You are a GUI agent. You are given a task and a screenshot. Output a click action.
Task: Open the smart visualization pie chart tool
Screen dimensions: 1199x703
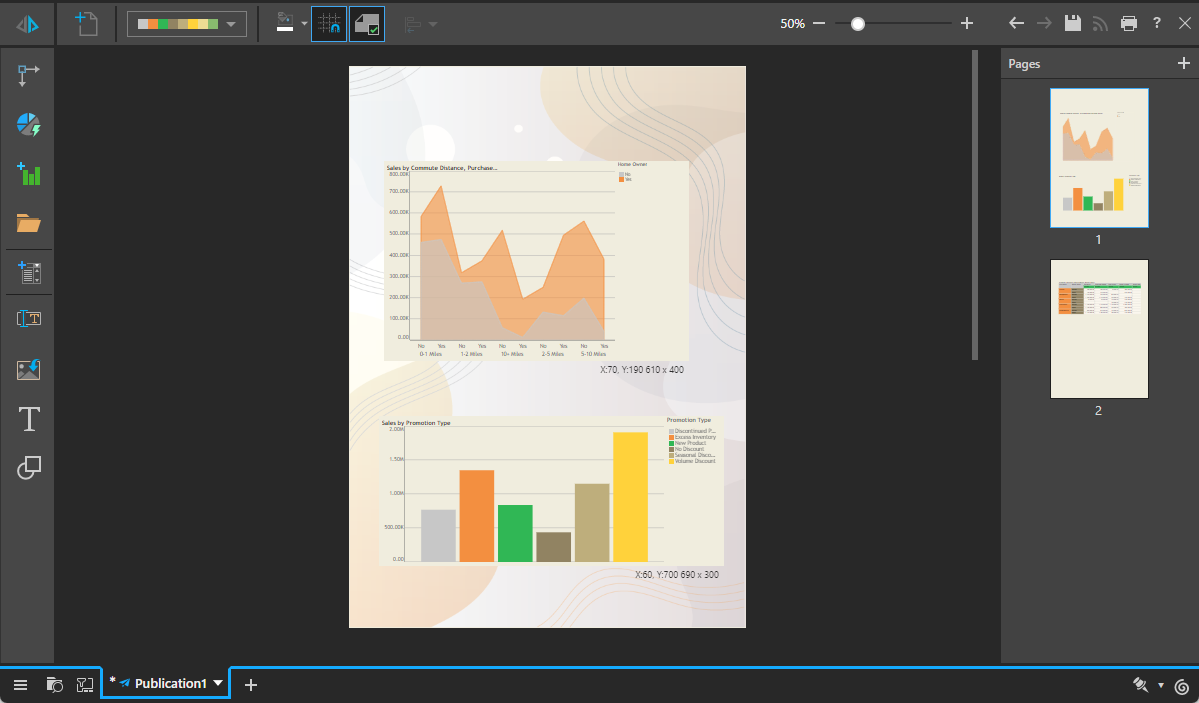pyautogui.click(x=29, y=125)
